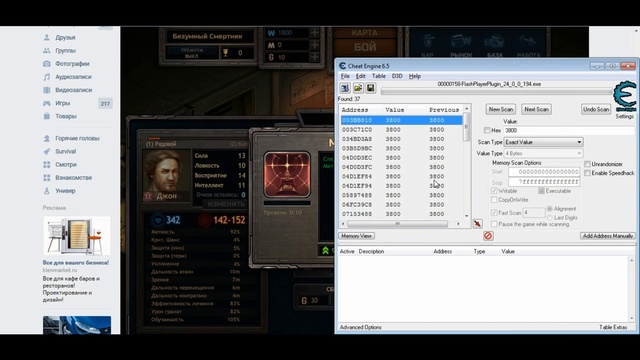Open the process list icon in Cheat Engine
640x360 pixels.
345,88
